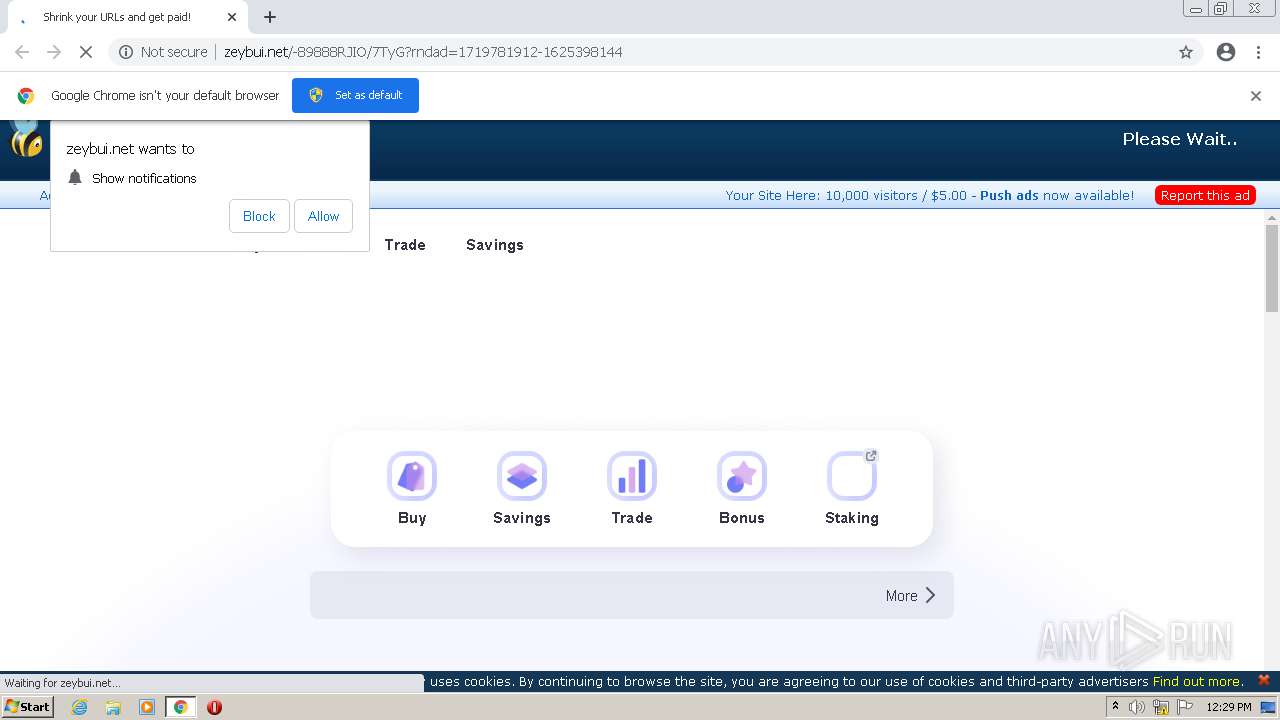Viewport: 1280px width, 720px height.
Task: Select the Trade bar-chart icon
Action: (x=632, y=476)
